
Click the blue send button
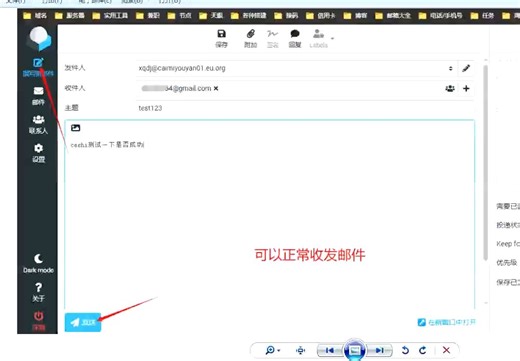(83, 322)
